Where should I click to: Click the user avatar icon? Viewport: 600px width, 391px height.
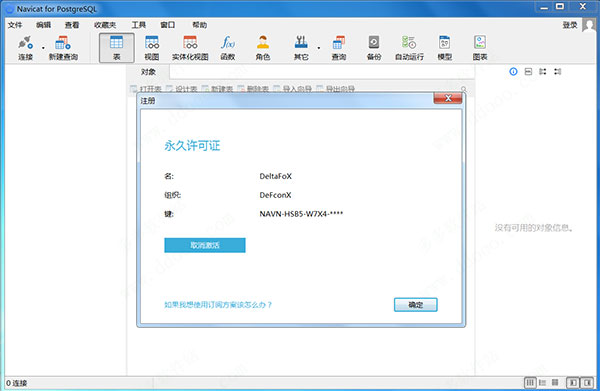point(589,25)
